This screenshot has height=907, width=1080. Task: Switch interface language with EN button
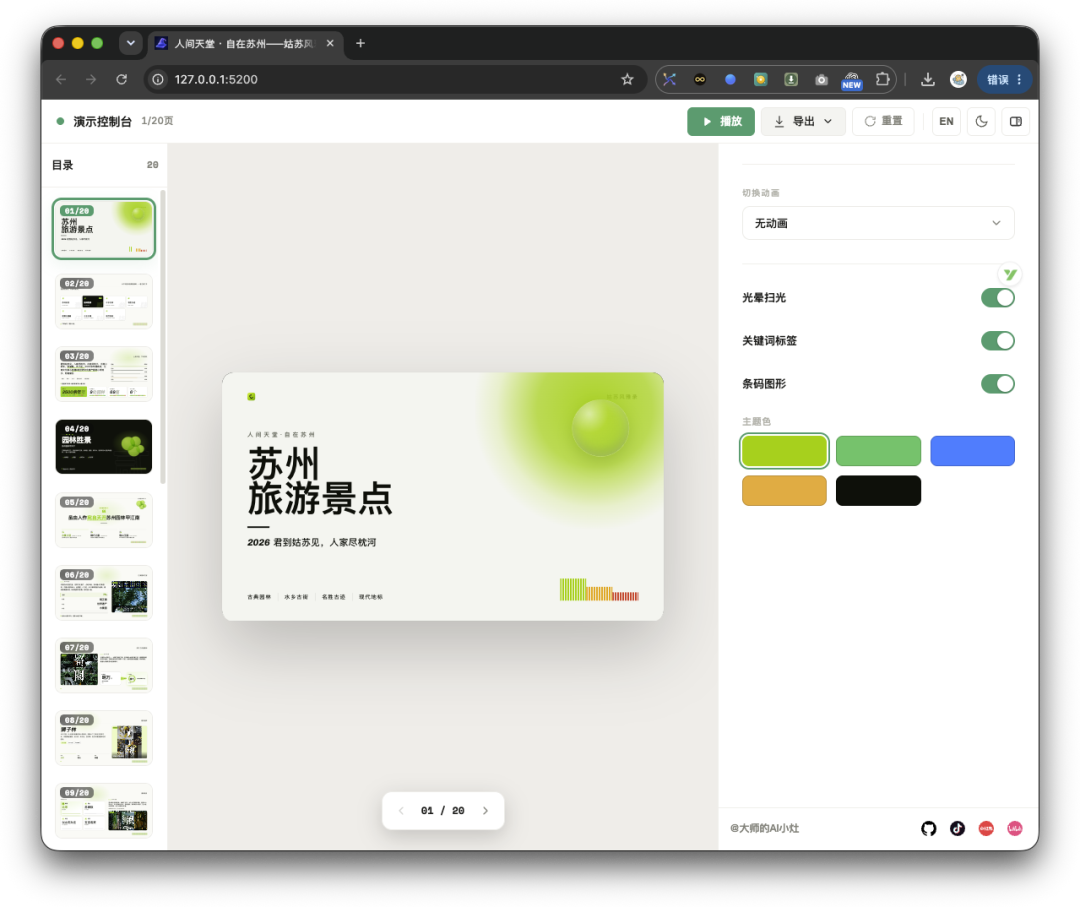(x=946, y=121)
